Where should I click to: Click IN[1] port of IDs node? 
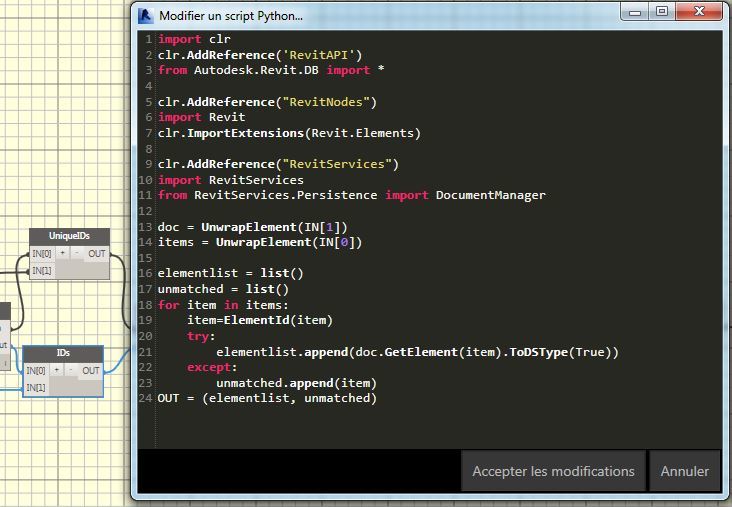pos(36,387)
